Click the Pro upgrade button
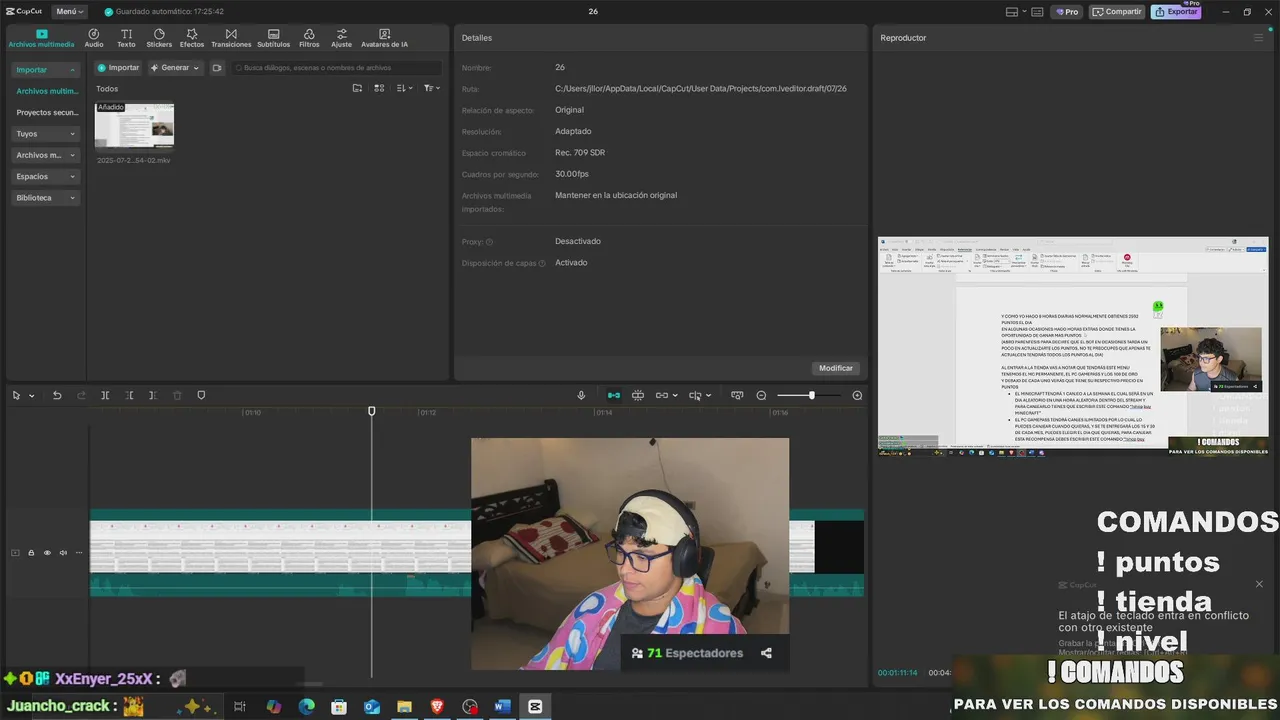The width and height of the screenshot is (1280, 720). (x=1066, y=12)
